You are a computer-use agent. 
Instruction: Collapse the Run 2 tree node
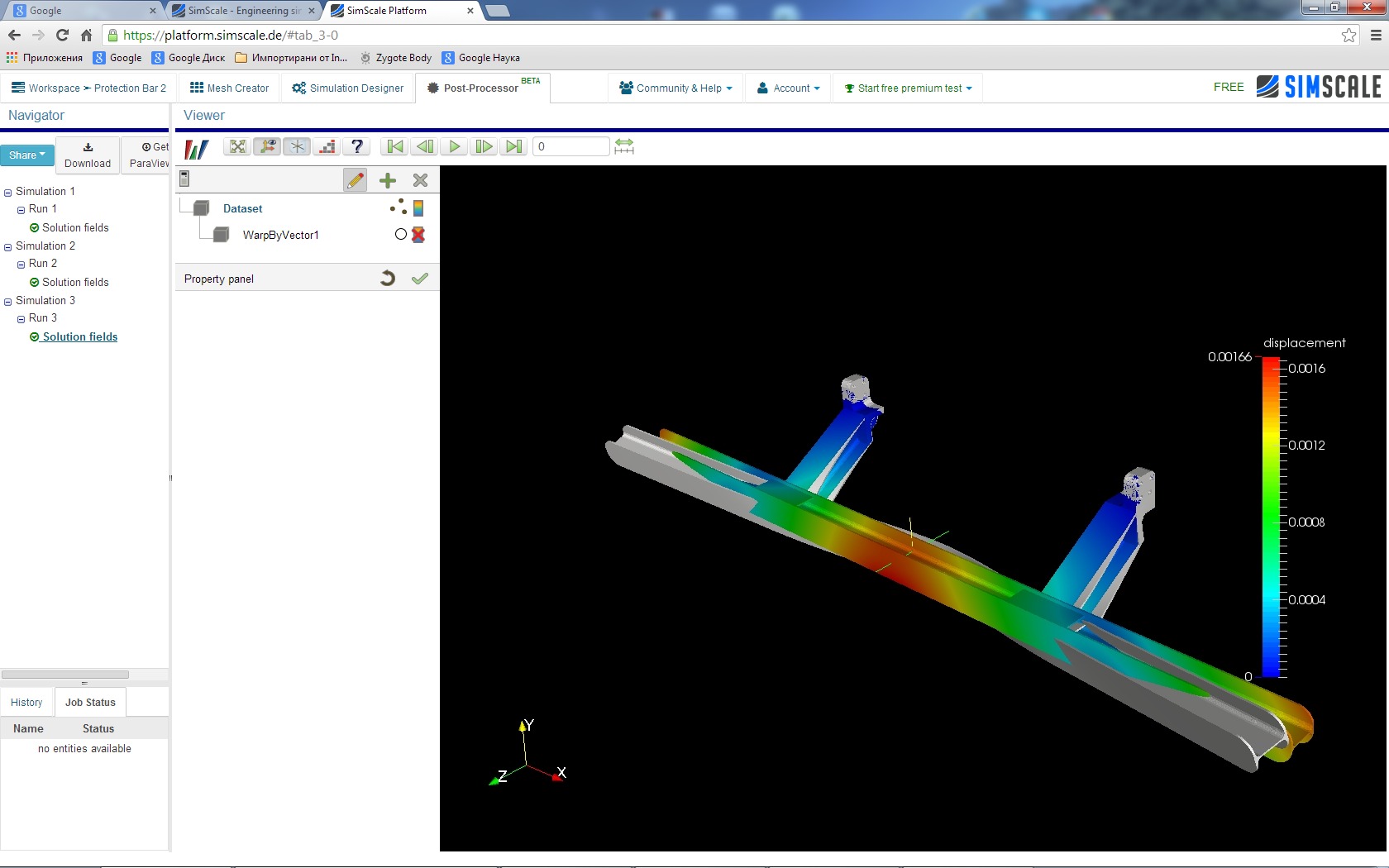point(21,265)
